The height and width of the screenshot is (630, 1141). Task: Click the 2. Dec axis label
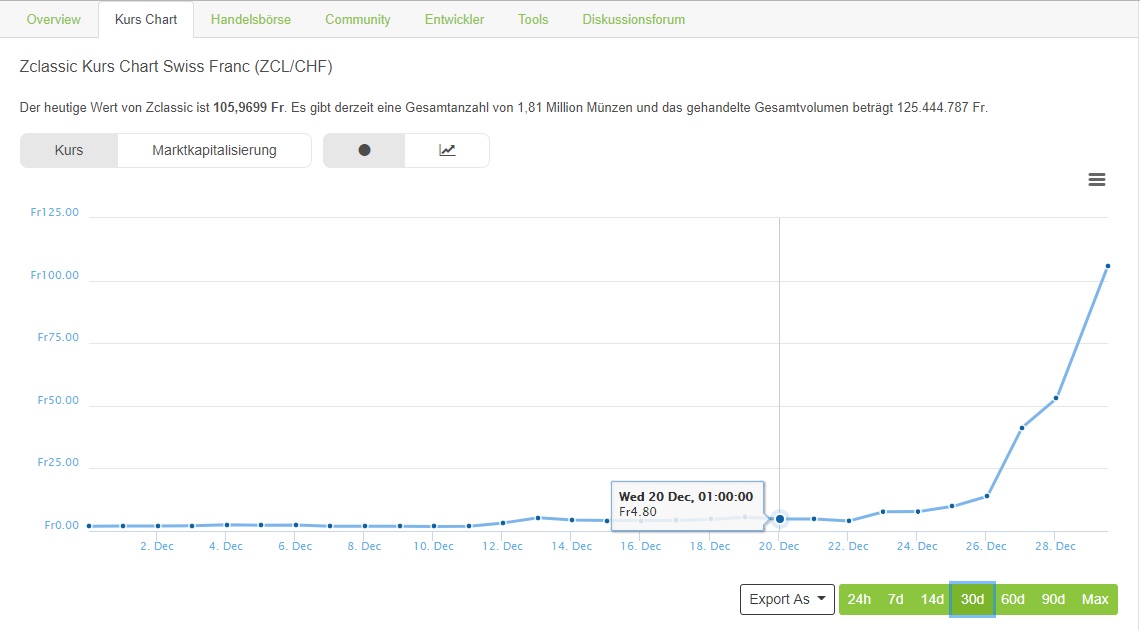point(157,546)
